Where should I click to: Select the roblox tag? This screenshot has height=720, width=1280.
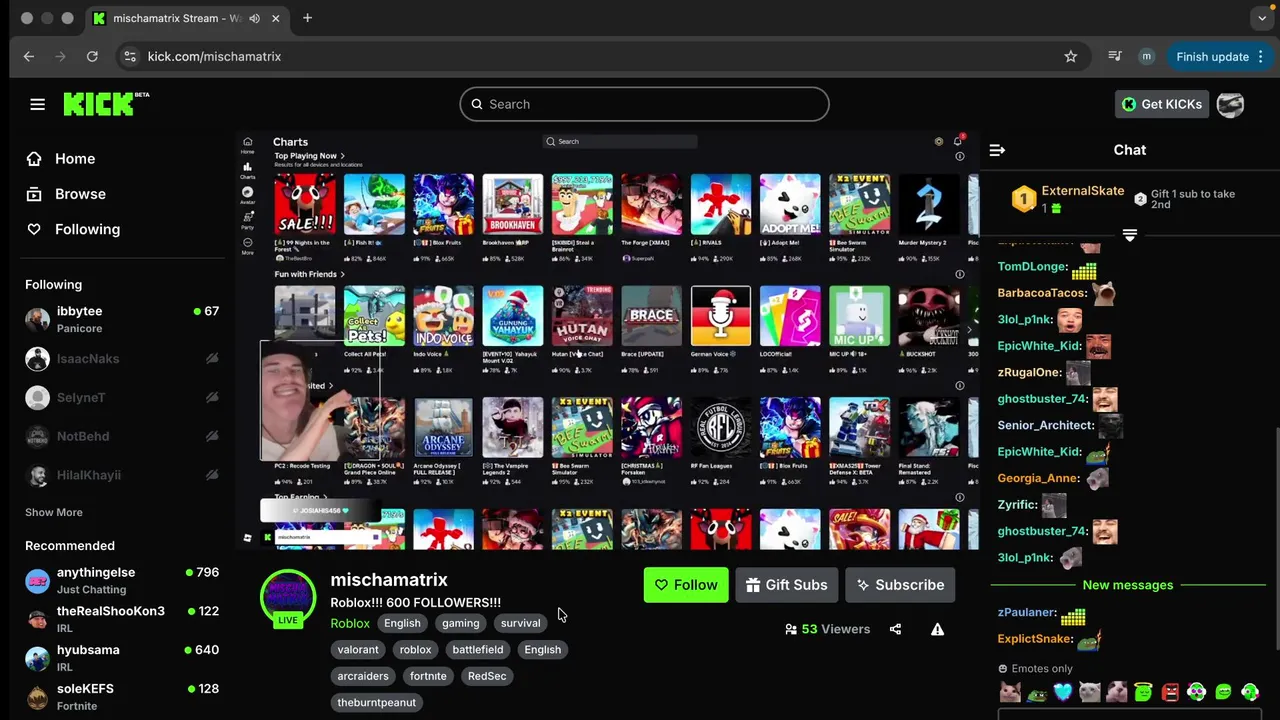pyautogui.click(x=415, y=650)
